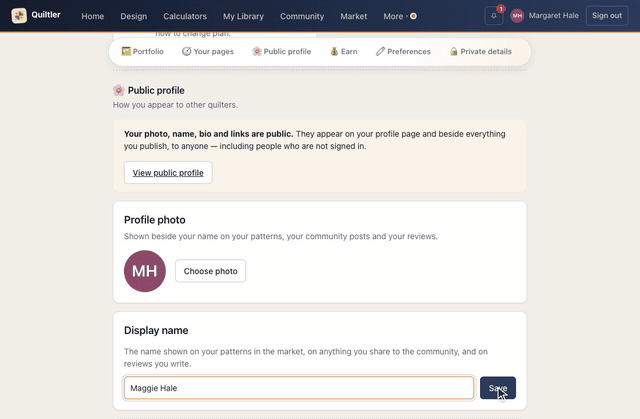The width and height of the screenshot is (640, 419).
Task: Open the Preferences tab
Action: pos(403,51)
